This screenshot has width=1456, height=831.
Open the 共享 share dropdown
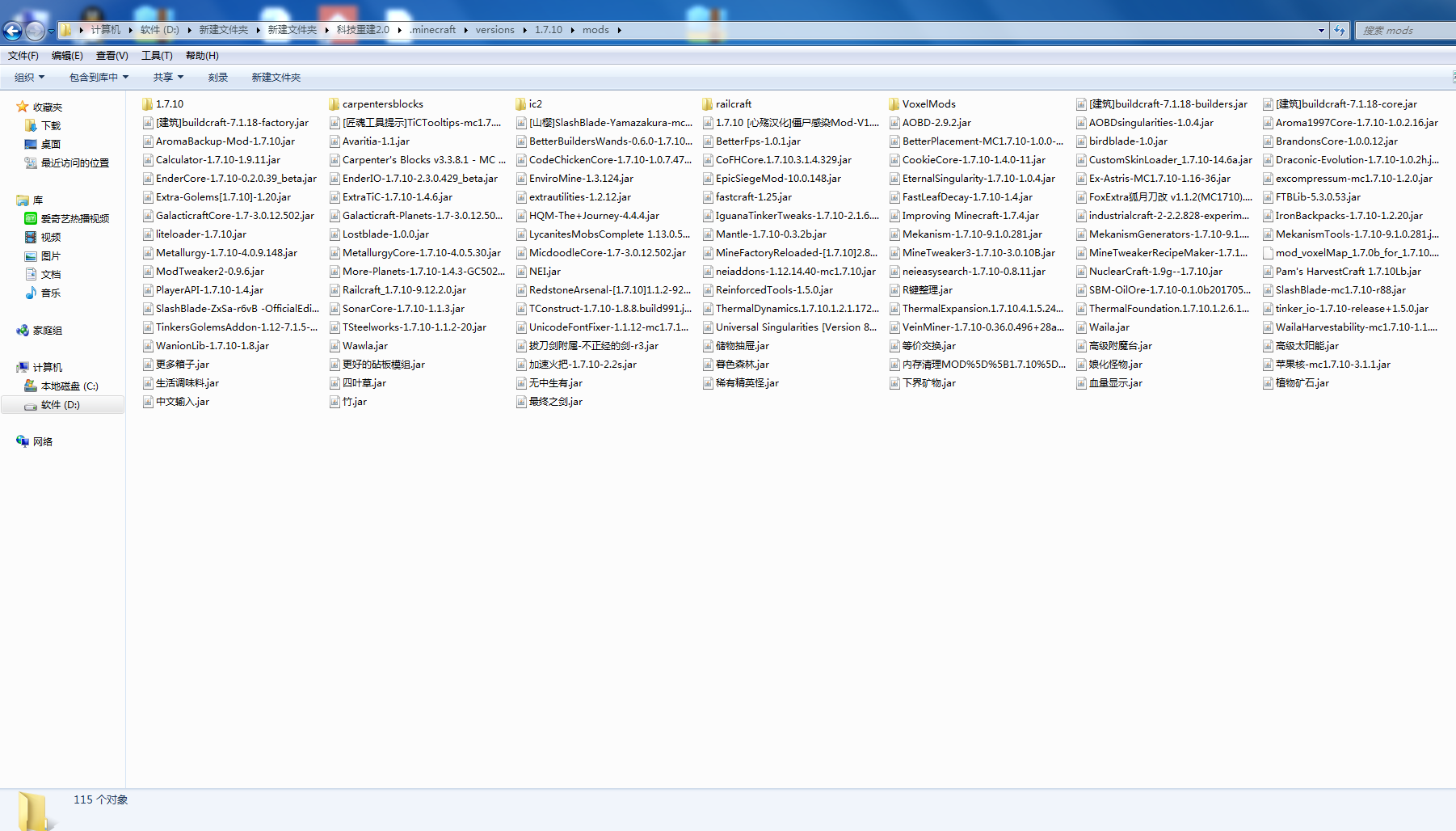click(169, 78)
